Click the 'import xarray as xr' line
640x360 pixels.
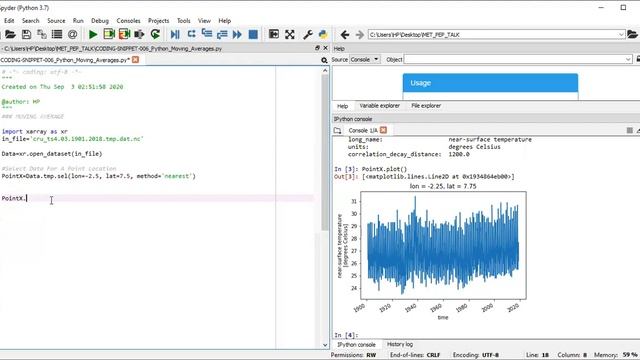pyautogui.click(x=35, y=131)
